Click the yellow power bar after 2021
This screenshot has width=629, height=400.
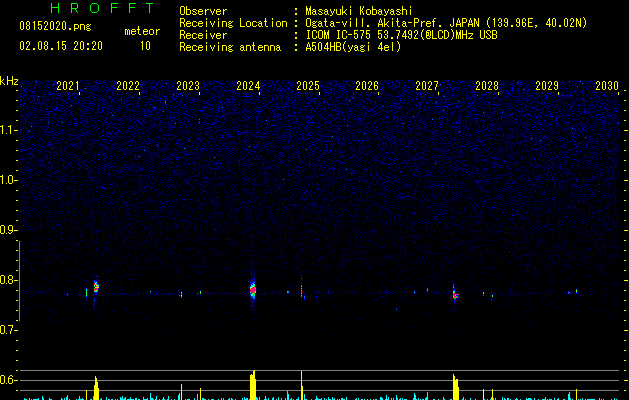click(96, 388)
